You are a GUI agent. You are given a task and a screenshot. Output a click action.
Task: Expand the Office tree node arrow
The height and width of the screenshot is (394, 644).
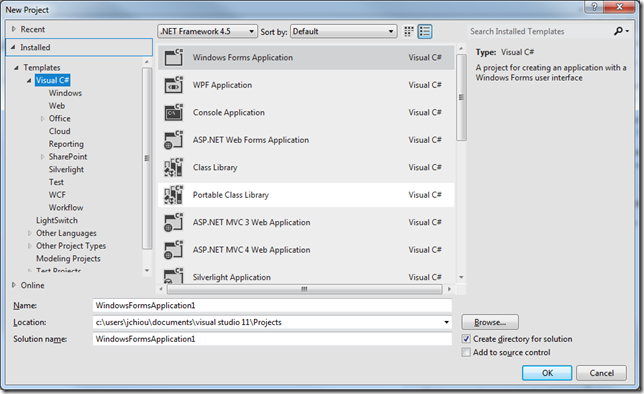tap(42, 119)
